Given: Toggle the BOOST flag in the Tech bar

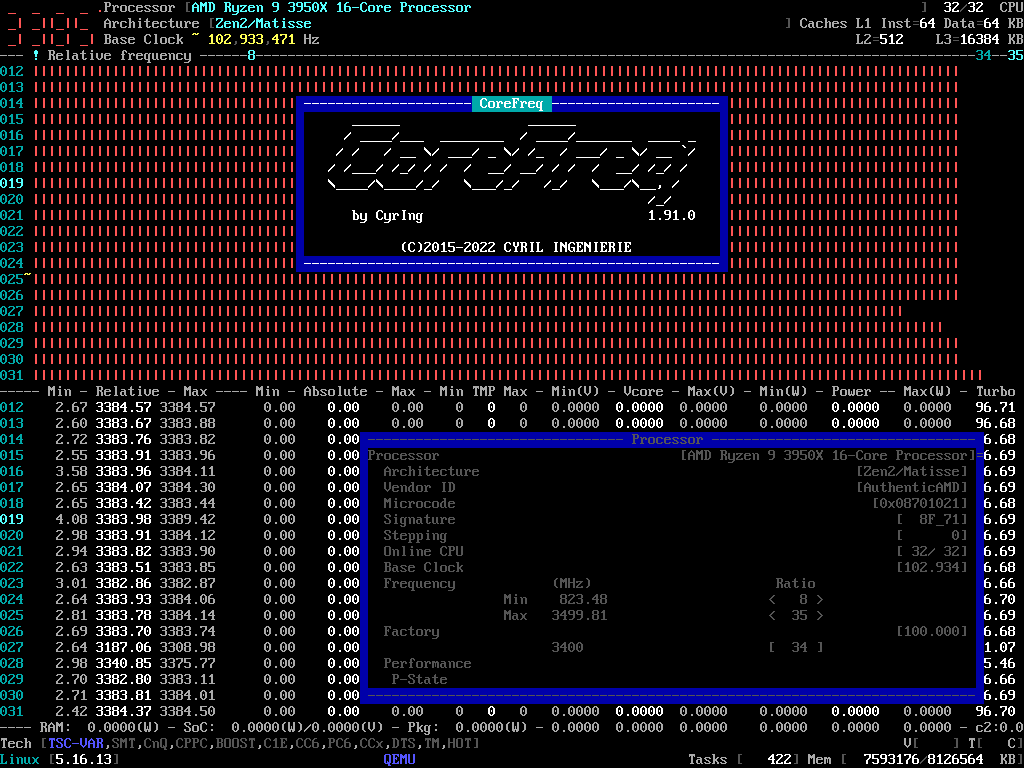Looking at the screenshot, I should pos(236,744).
